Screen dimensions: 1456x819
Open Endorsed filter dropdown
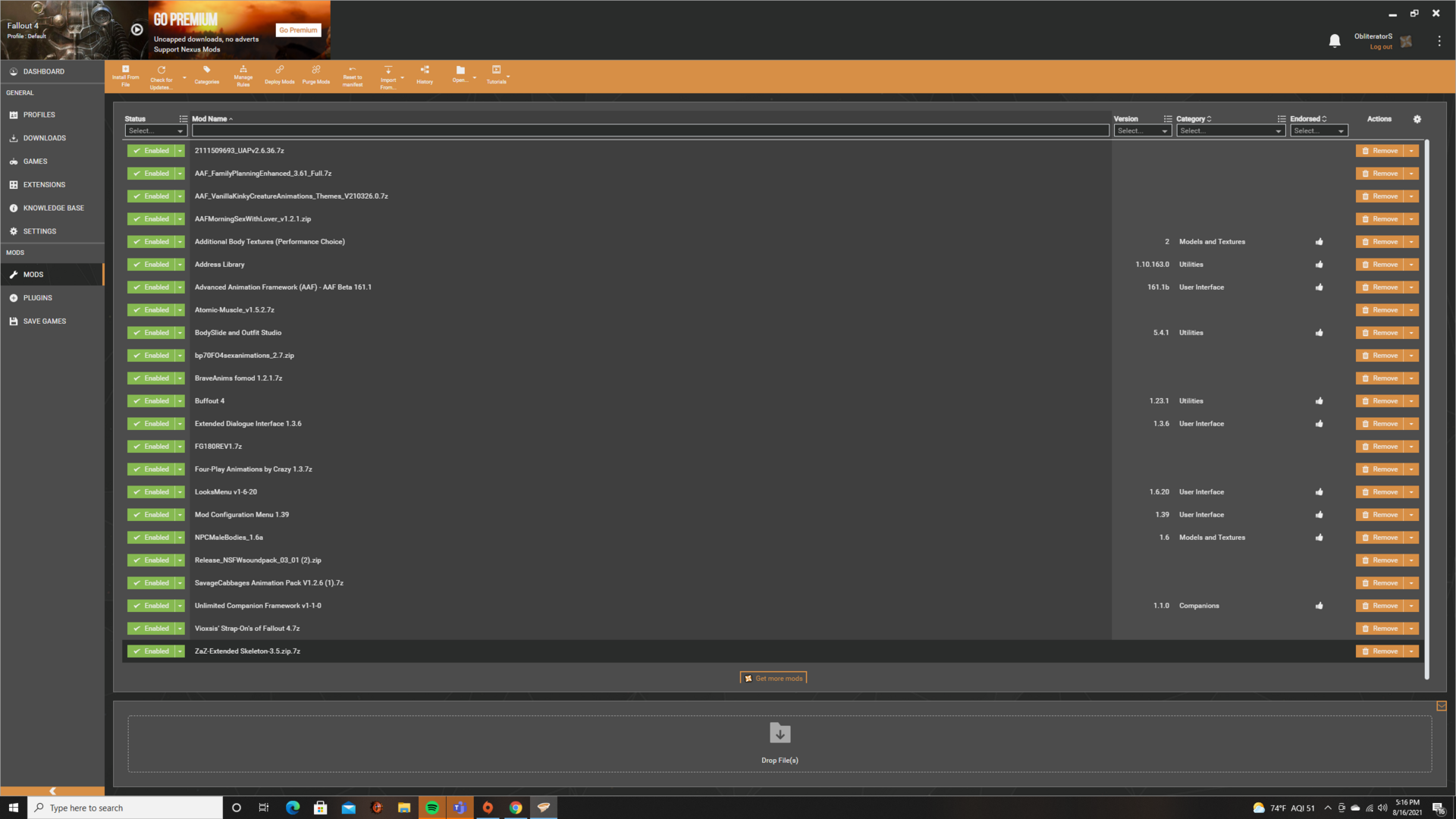1318,130
